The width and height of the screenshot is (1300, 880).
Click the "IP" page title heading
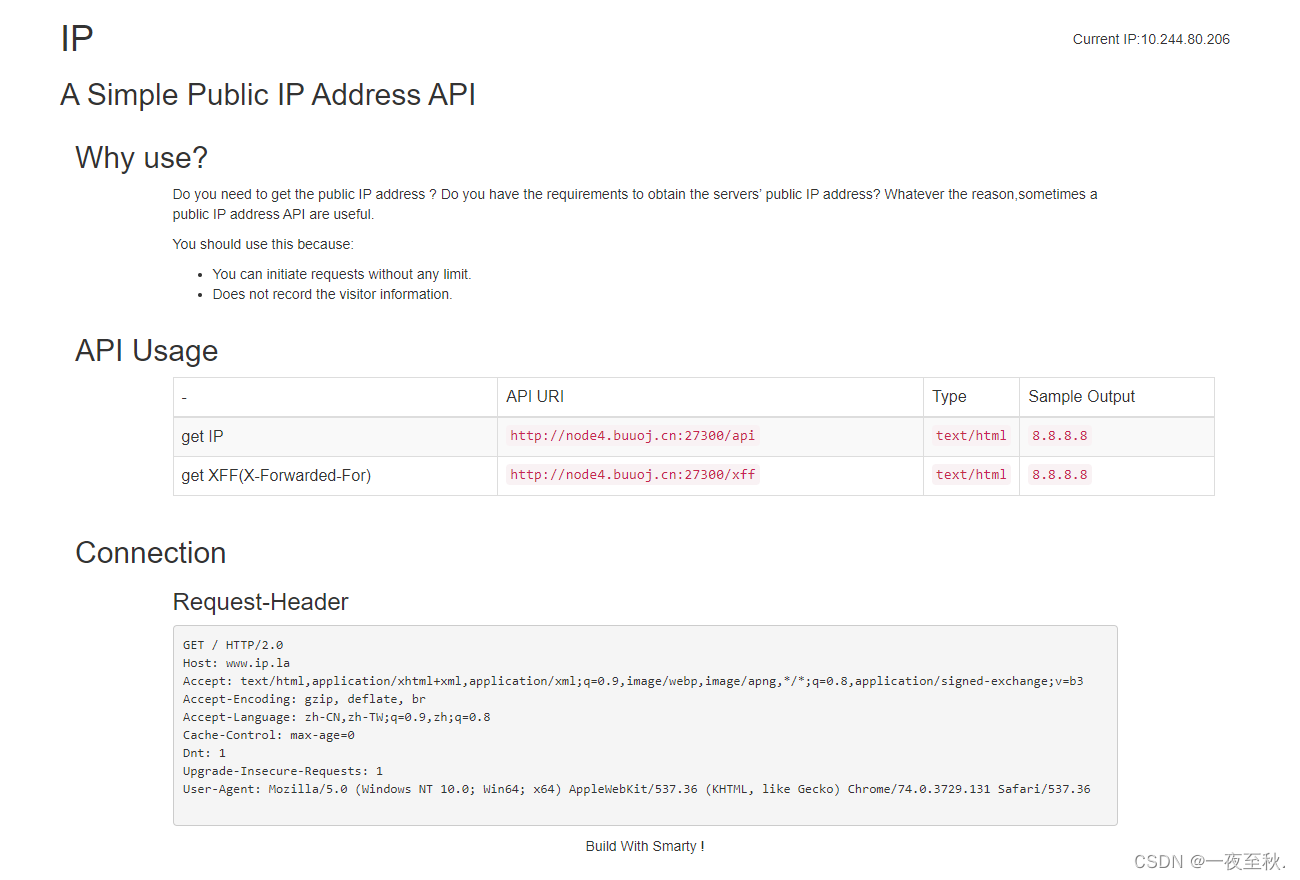tap(77, 39)
